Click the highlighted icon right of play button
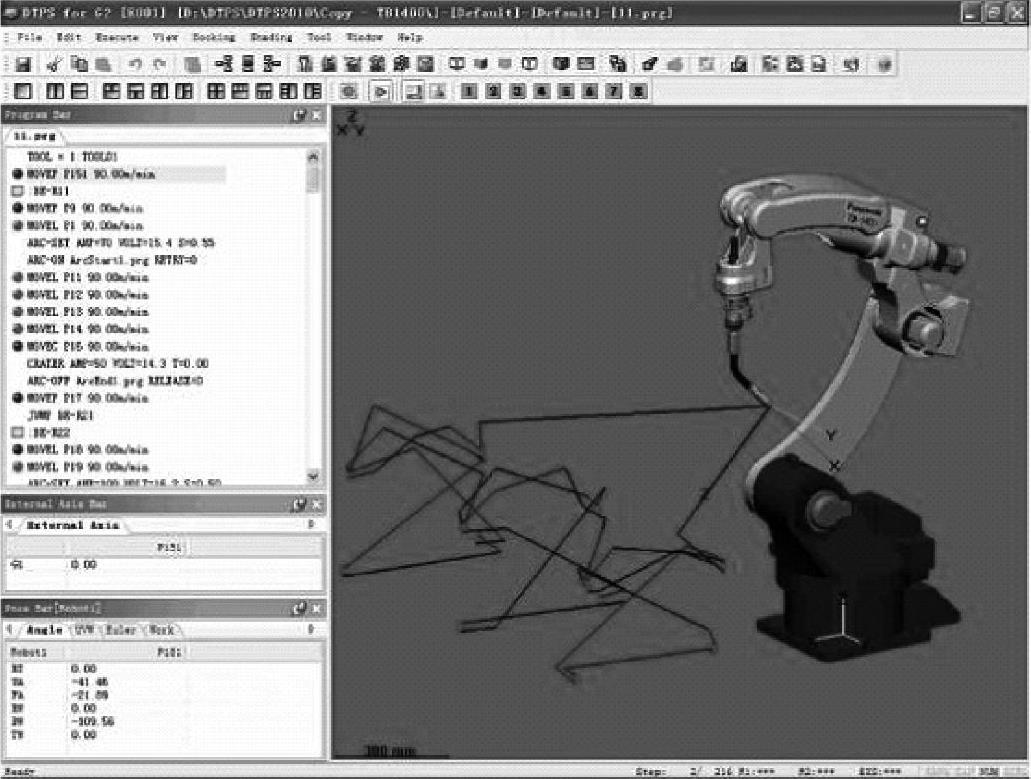 coord(413,92)
